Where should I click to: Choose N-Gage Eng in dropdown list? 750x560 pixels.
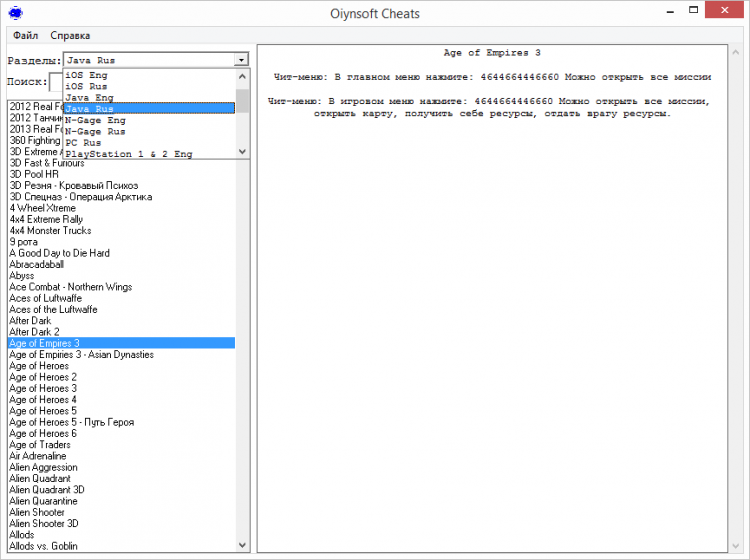pyautogui.click(x=150, y=120)
